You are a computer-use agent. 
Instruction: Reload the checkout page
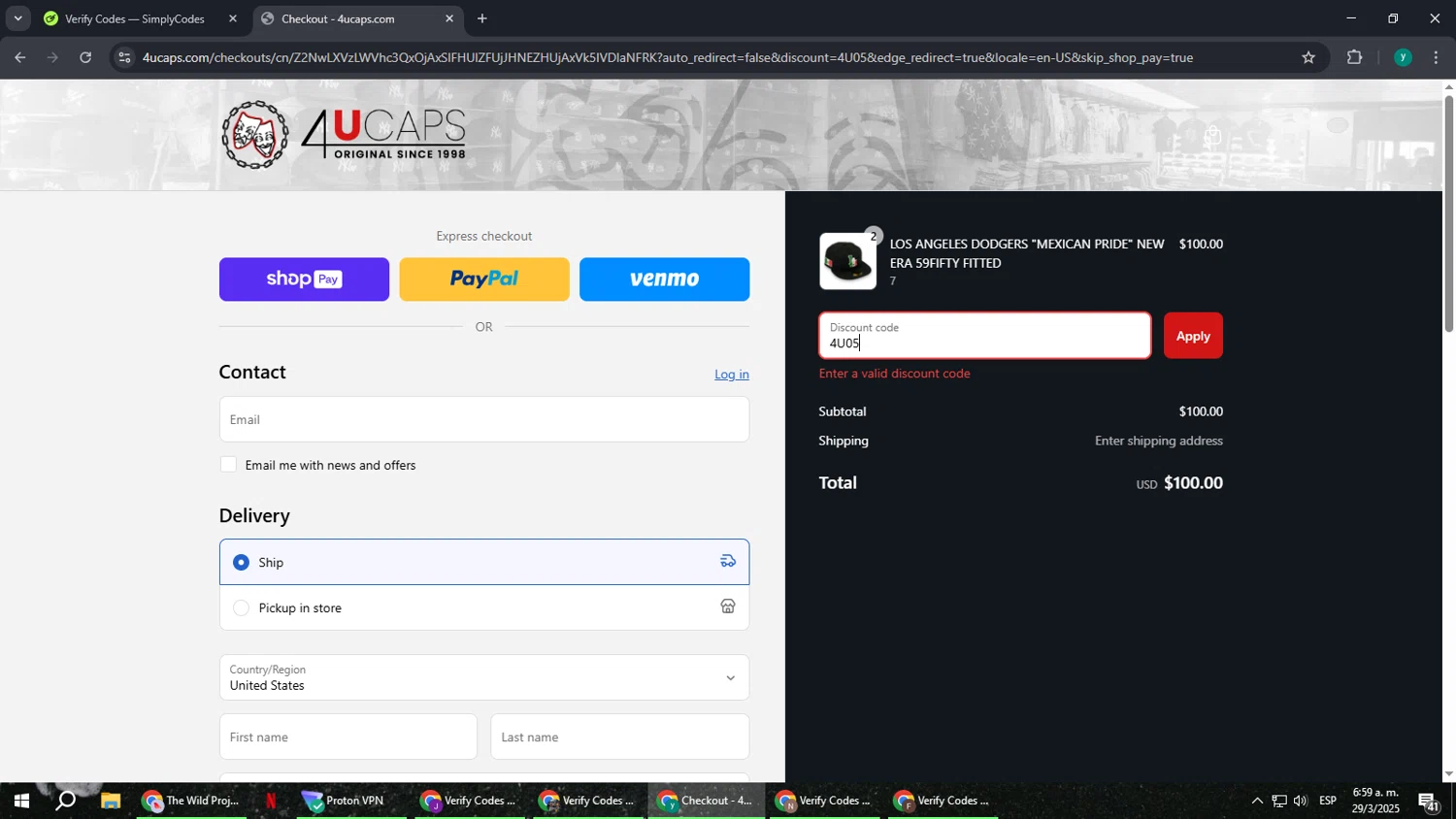click(85, 57)
